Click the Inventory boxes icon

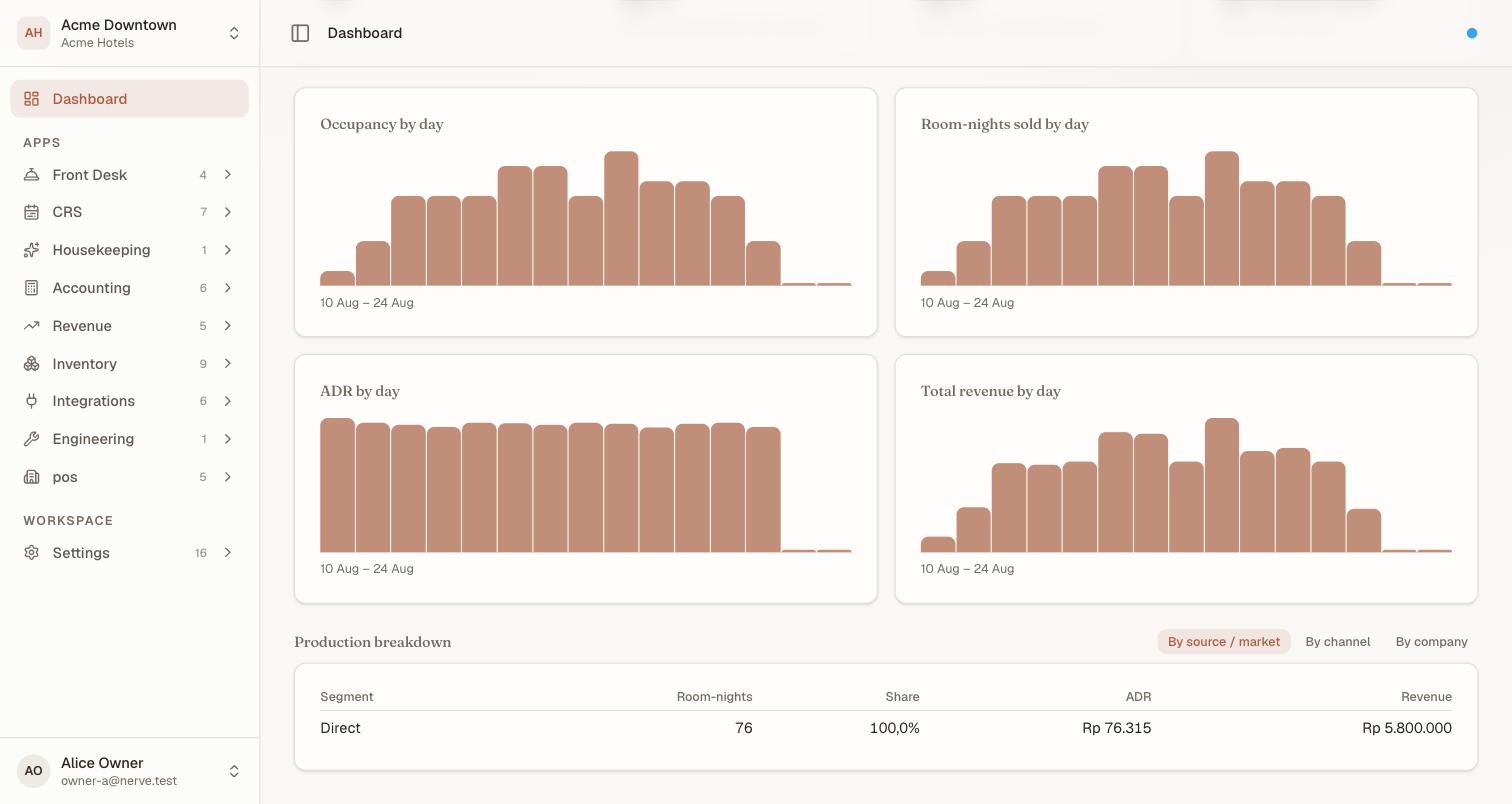click(x=32, y=364)
